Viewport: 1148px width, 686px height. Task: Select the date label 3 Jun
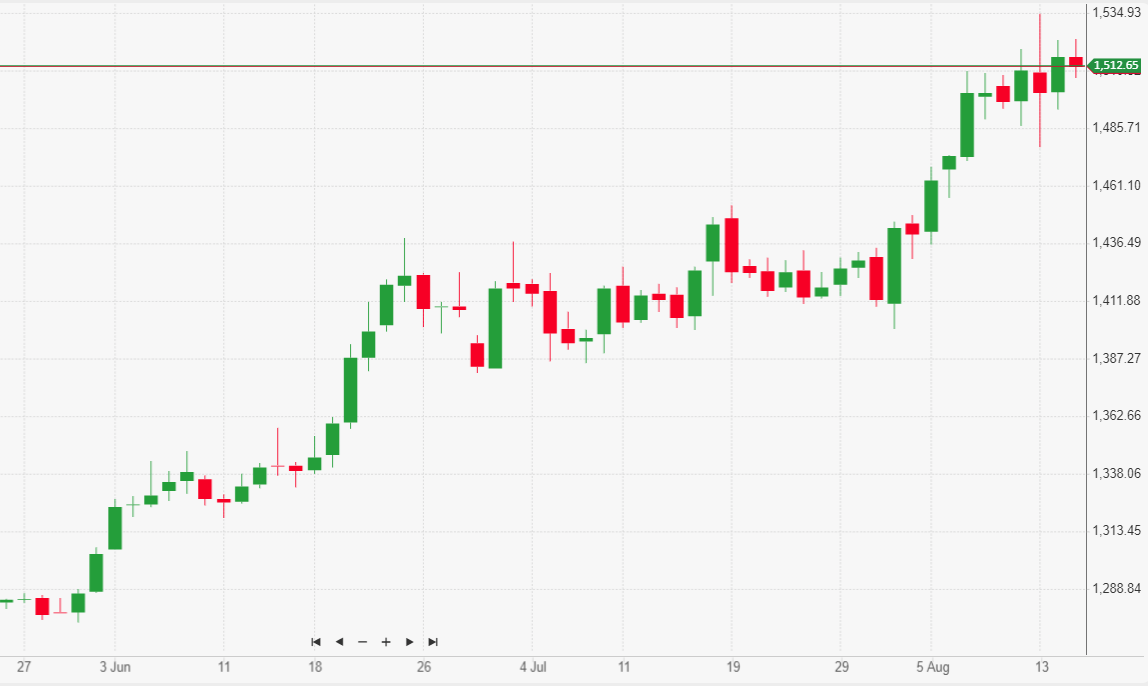[116, 667]
